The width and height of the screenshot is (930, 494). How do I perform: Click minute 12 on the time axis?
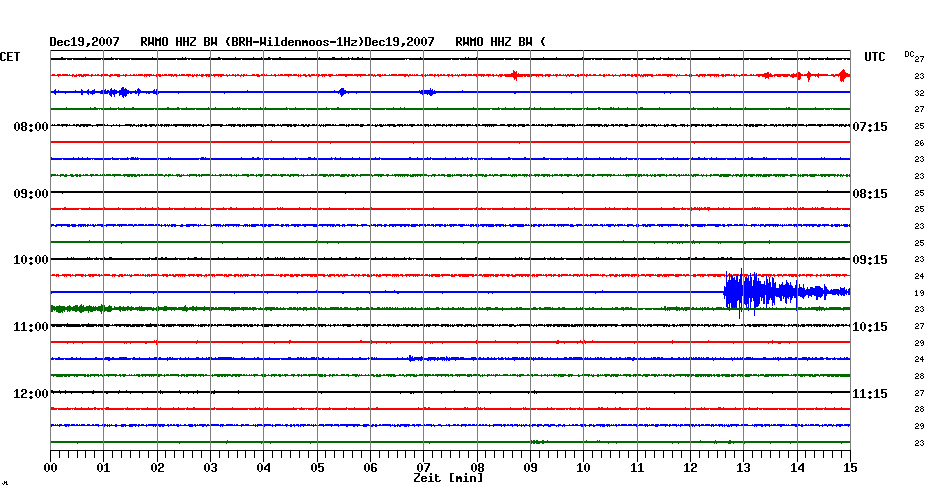tap(690, 468)
